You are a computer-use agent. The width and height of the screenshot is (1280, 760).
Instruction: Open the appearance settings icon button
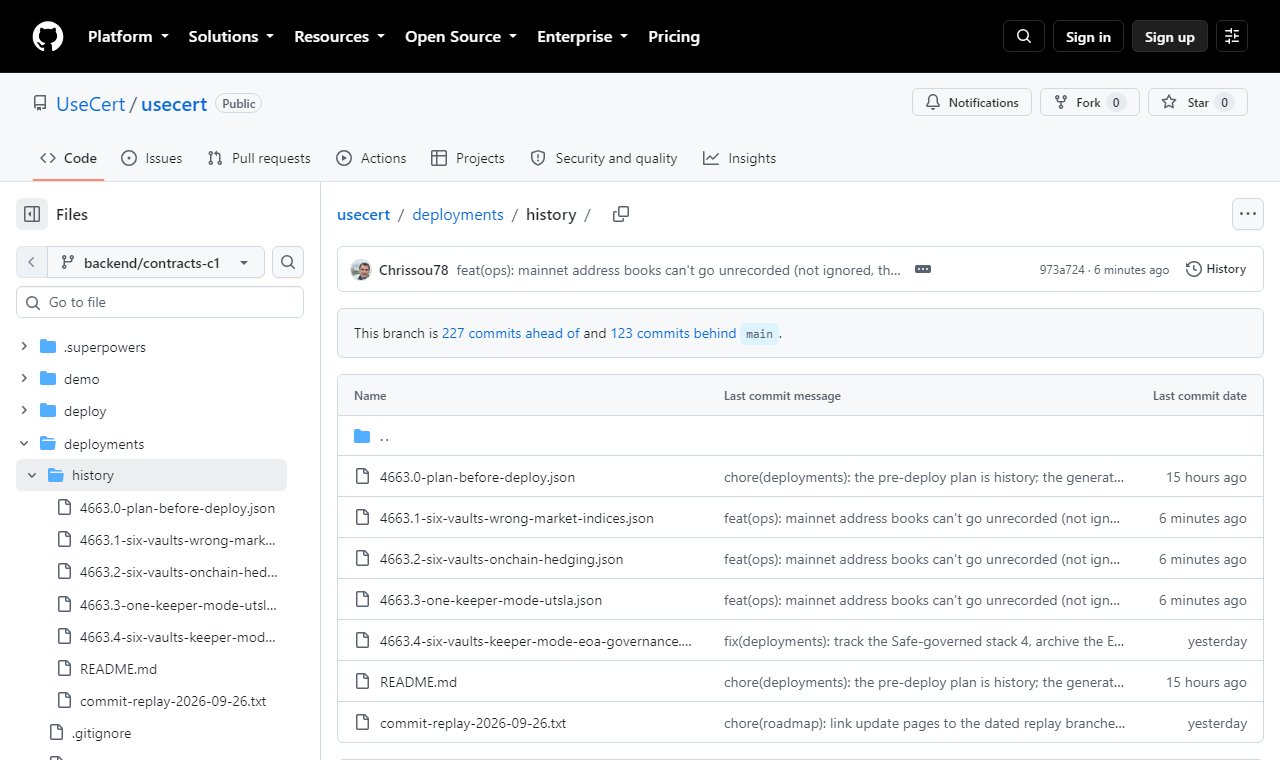pyautogui.click(x=1232, y=37)
